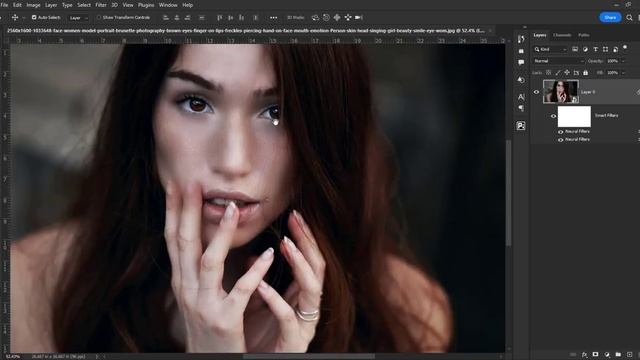640x360 pixels.
Task: Click the canvas vertical scrollbar
Action: 508,193
